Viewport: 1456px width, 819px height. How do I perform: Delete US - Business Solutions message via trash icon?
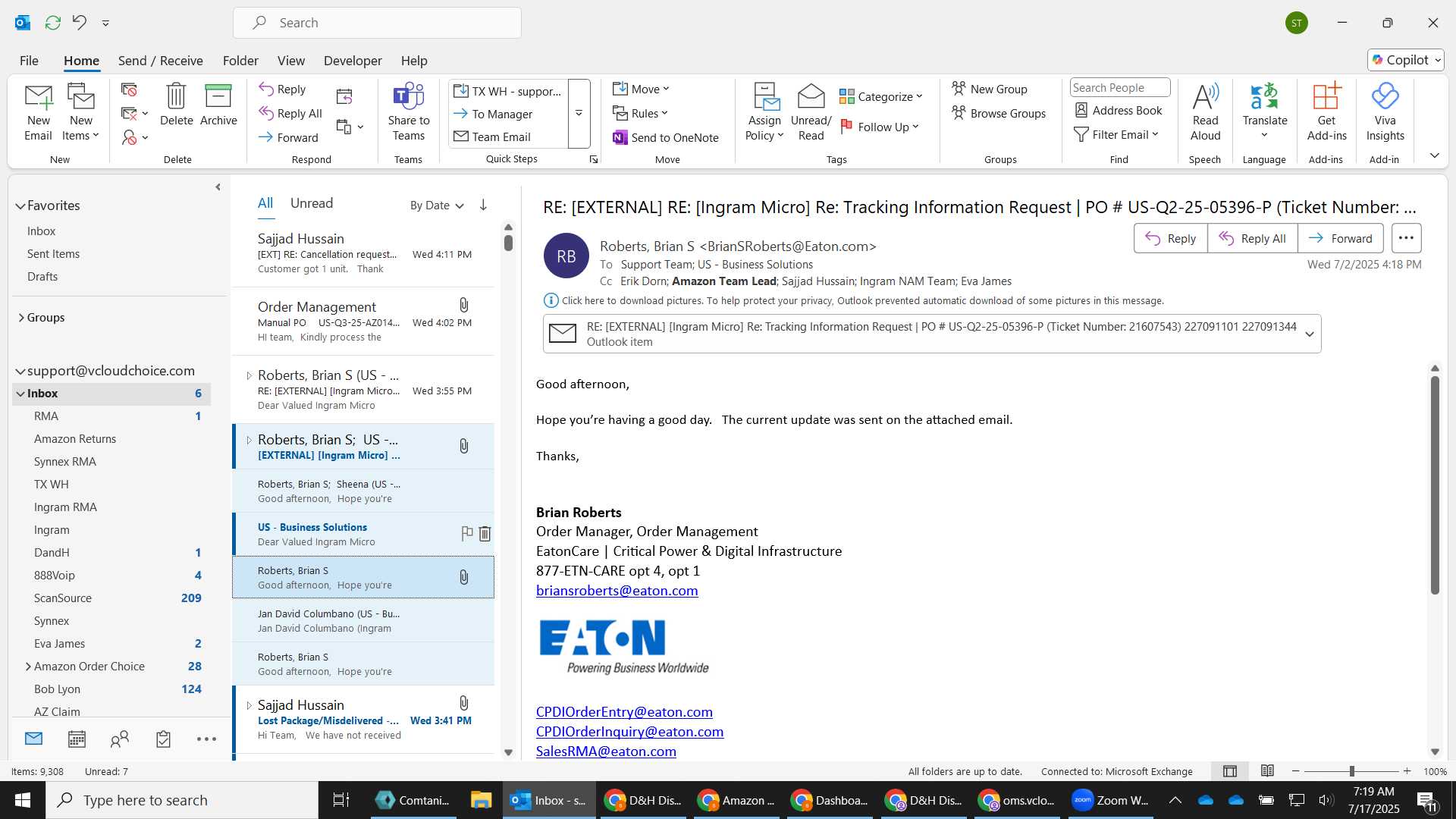coord(485,534)
